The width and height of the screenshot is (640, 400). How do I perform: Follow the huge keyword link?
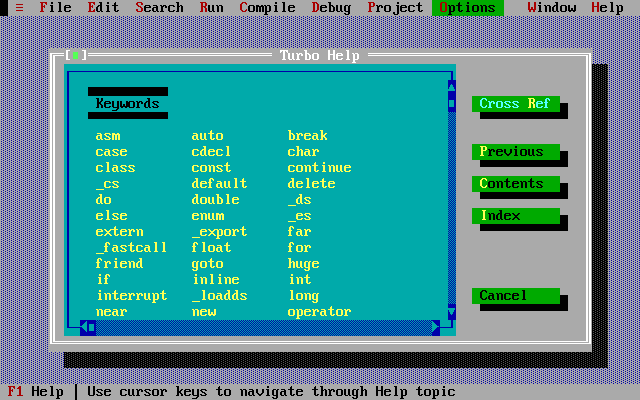(303, 264)
